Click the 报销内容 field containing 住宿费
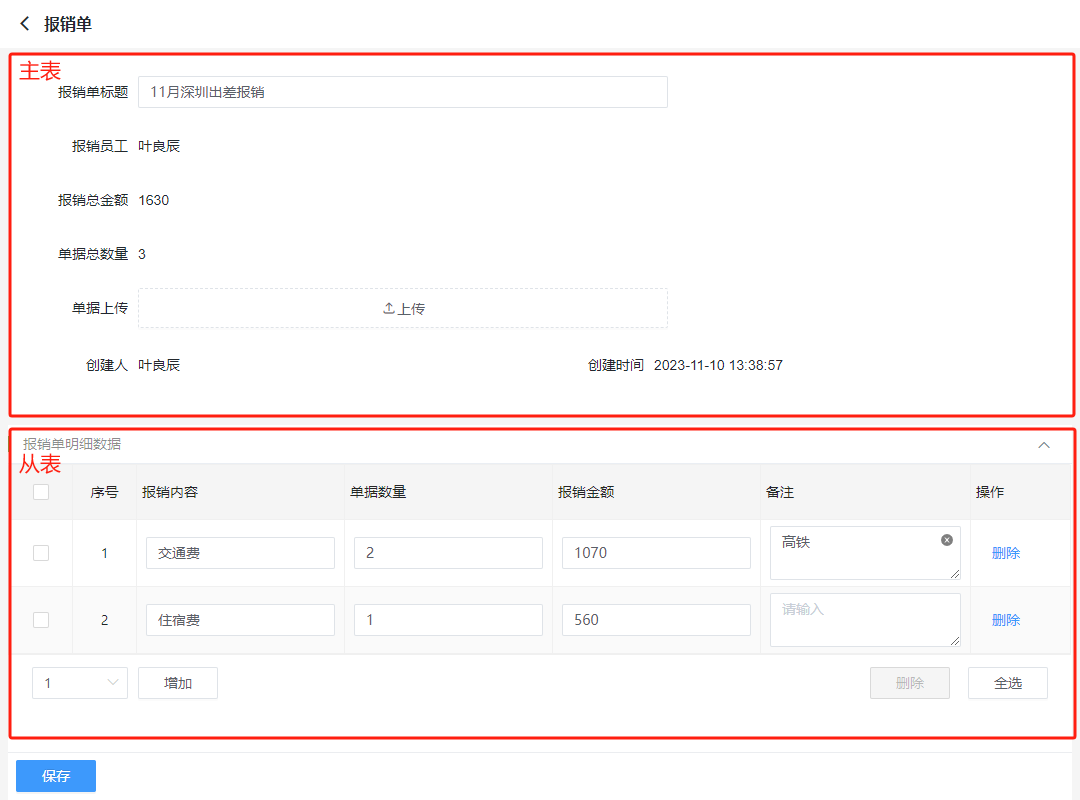The image size is (1080, 800). pyautogui.click(x=240, y=620)
